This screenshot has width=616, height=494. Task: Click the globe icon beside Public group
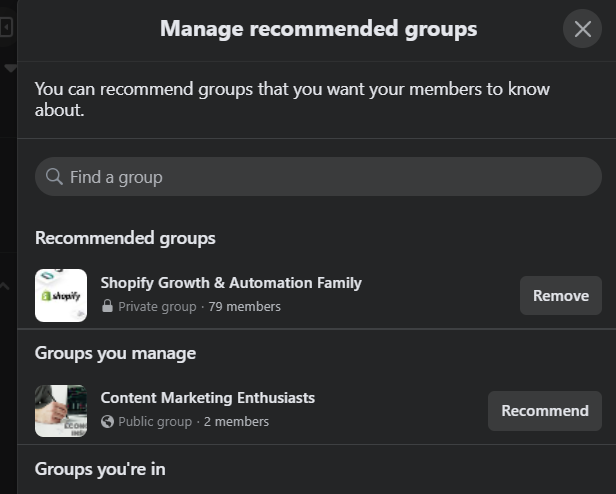point(107,422)
